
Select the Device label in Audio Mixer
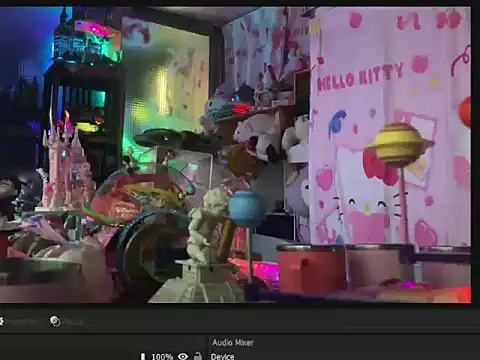pos(222,356)
